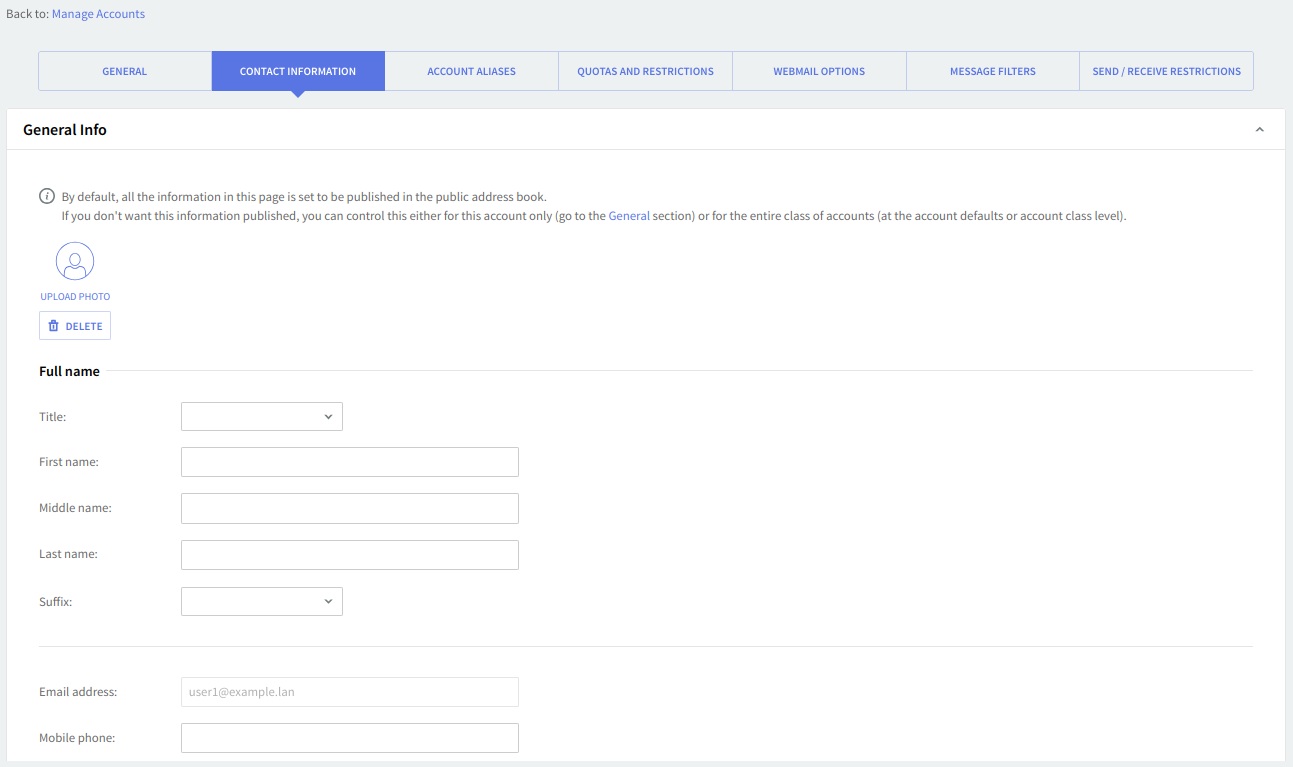Open the Suffix dropdown
This screenshot has height=767, width=1293.
[x=261, y=601]
